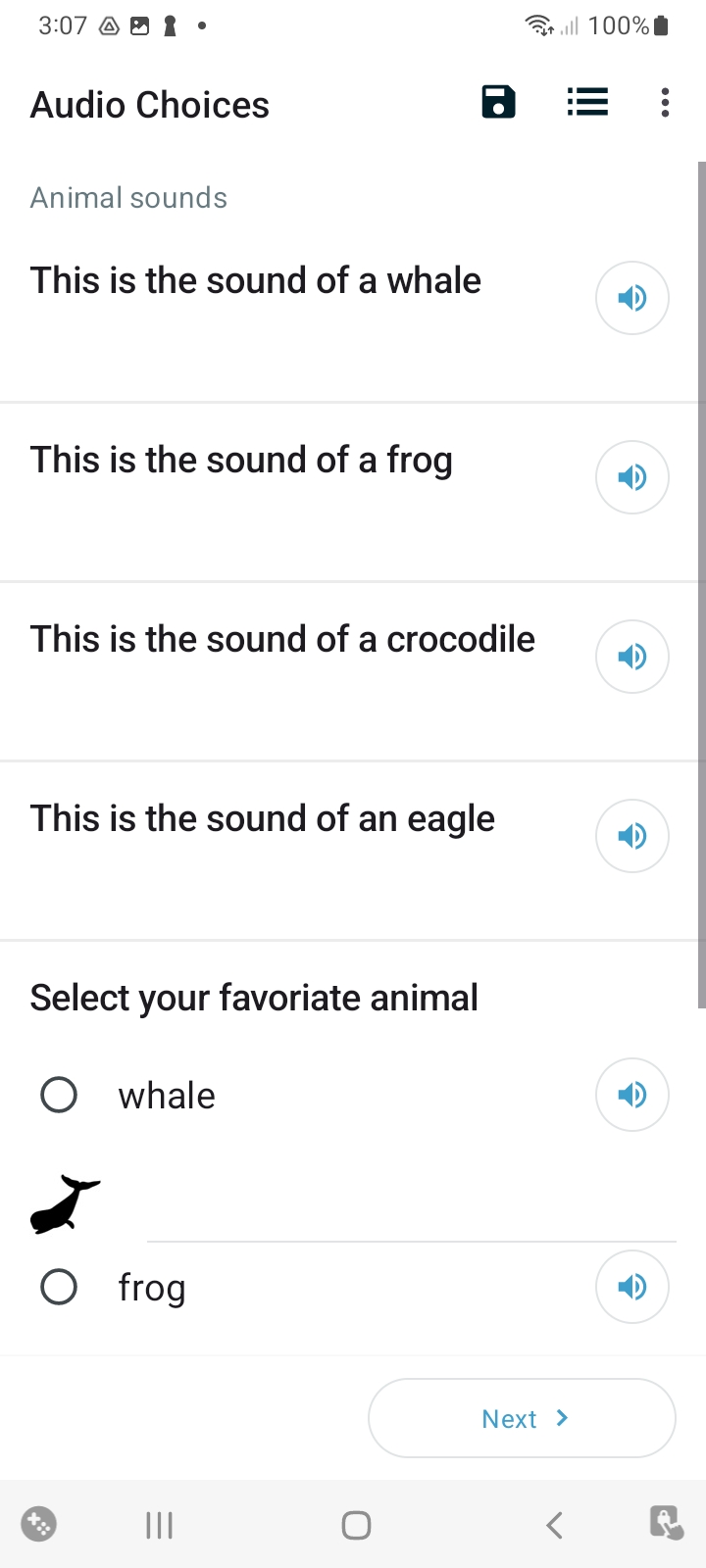The width and height of the screenshot is (706, 1568).
Task: Play the eagle sound audio
Action: [632, 836]
